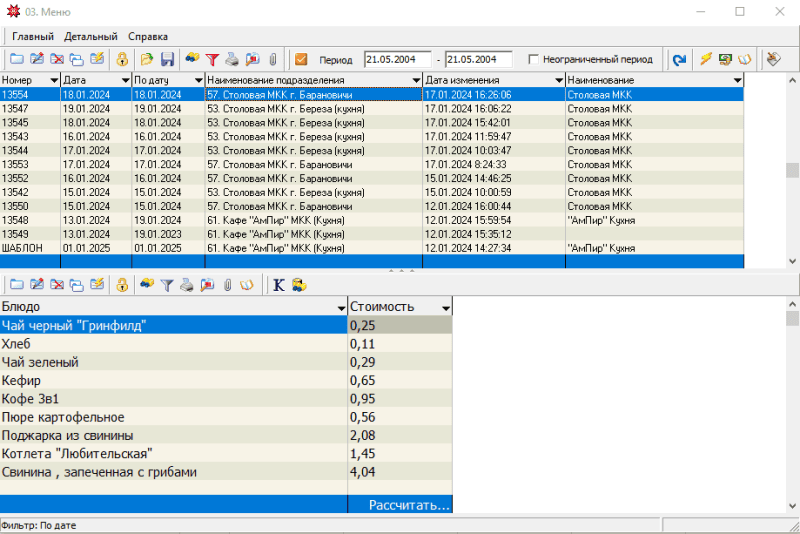
Task: Open the Стоимость column dropdown arrow
Action: pos(445,307)
